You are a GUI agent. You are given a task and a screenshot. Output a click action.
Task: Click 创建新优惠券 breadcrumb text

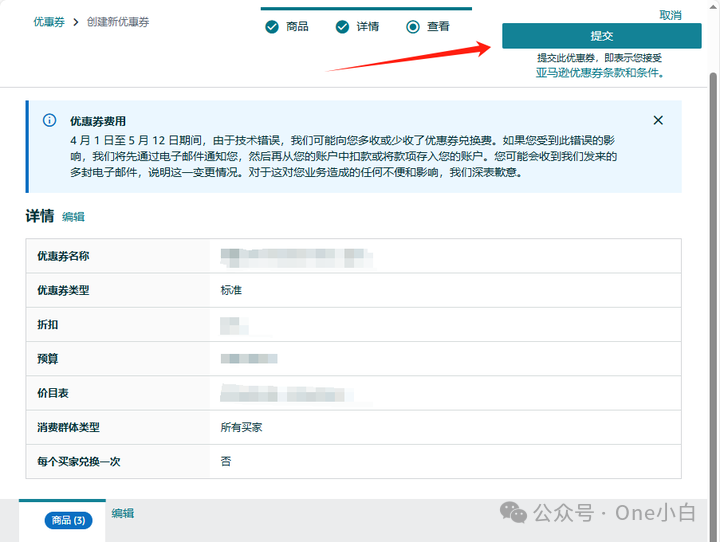(118, 22)
